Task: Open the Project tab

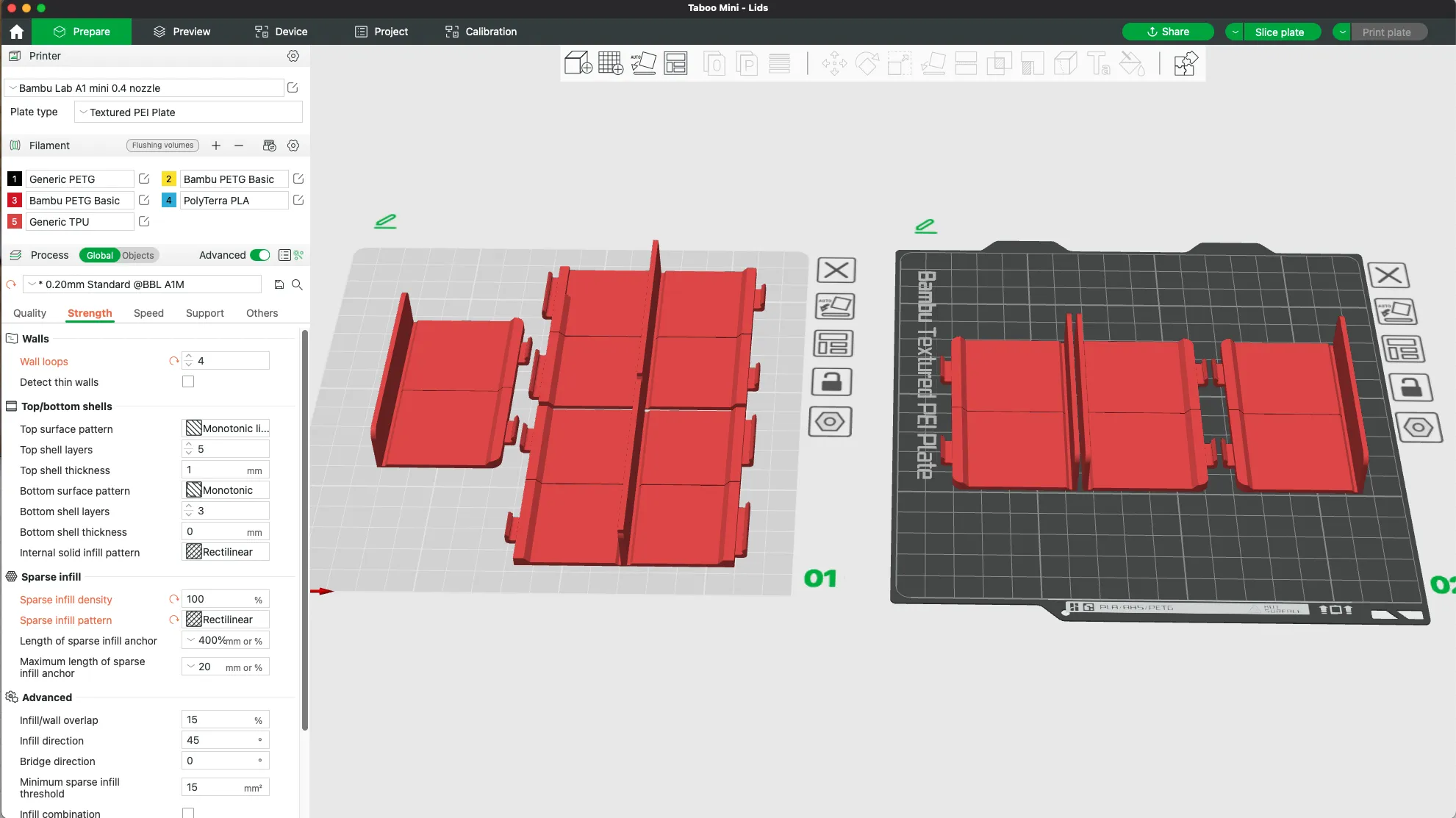Action: click(381, 32)
